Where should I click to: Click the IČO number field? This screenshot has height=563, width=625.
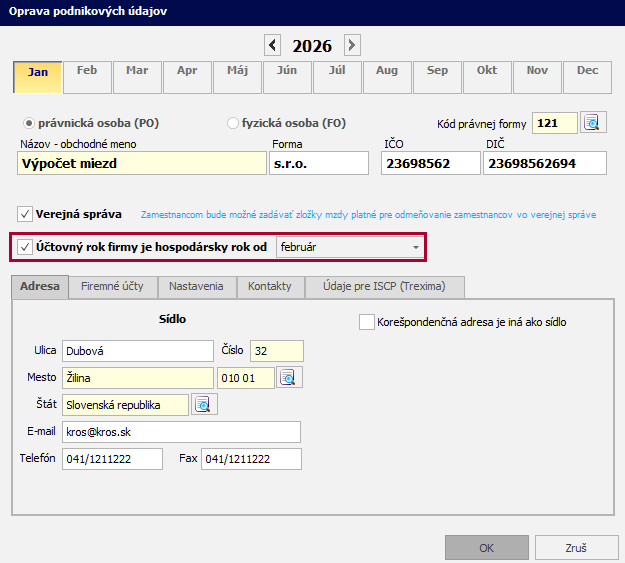(x=430, y=164)
